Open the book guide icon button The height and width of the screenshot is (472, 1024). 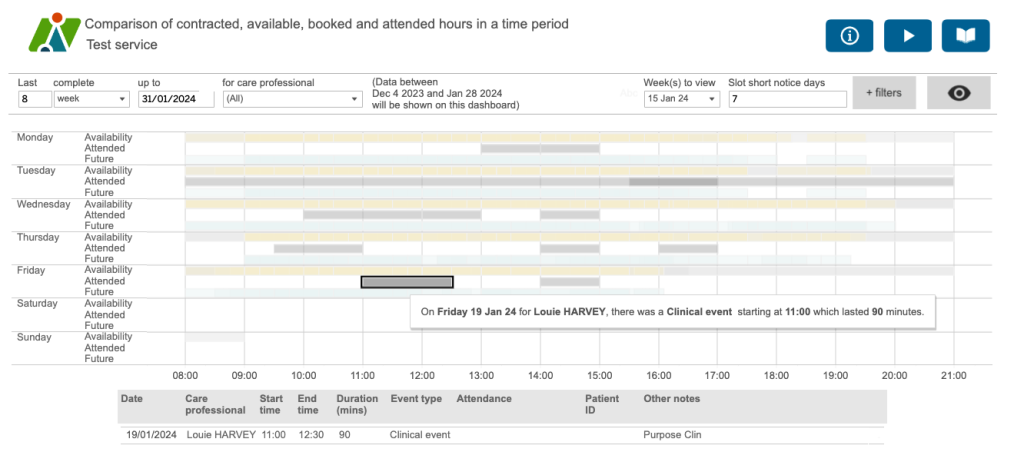(965, 36)
